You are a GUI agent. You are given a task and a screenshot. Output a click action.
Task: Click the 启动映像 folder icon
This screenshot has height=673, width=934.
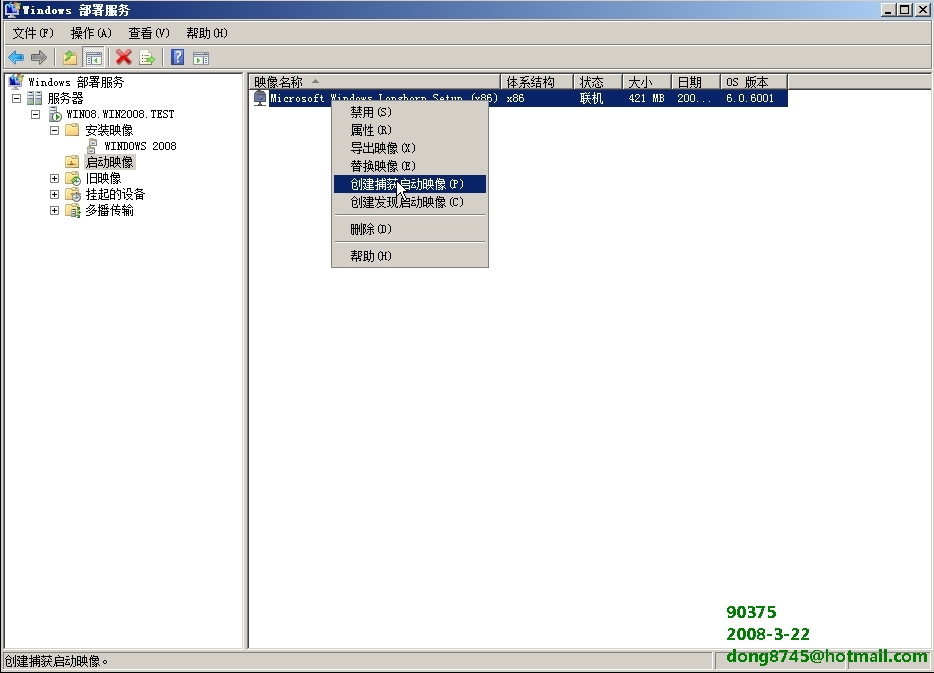[x=72, y=162]
